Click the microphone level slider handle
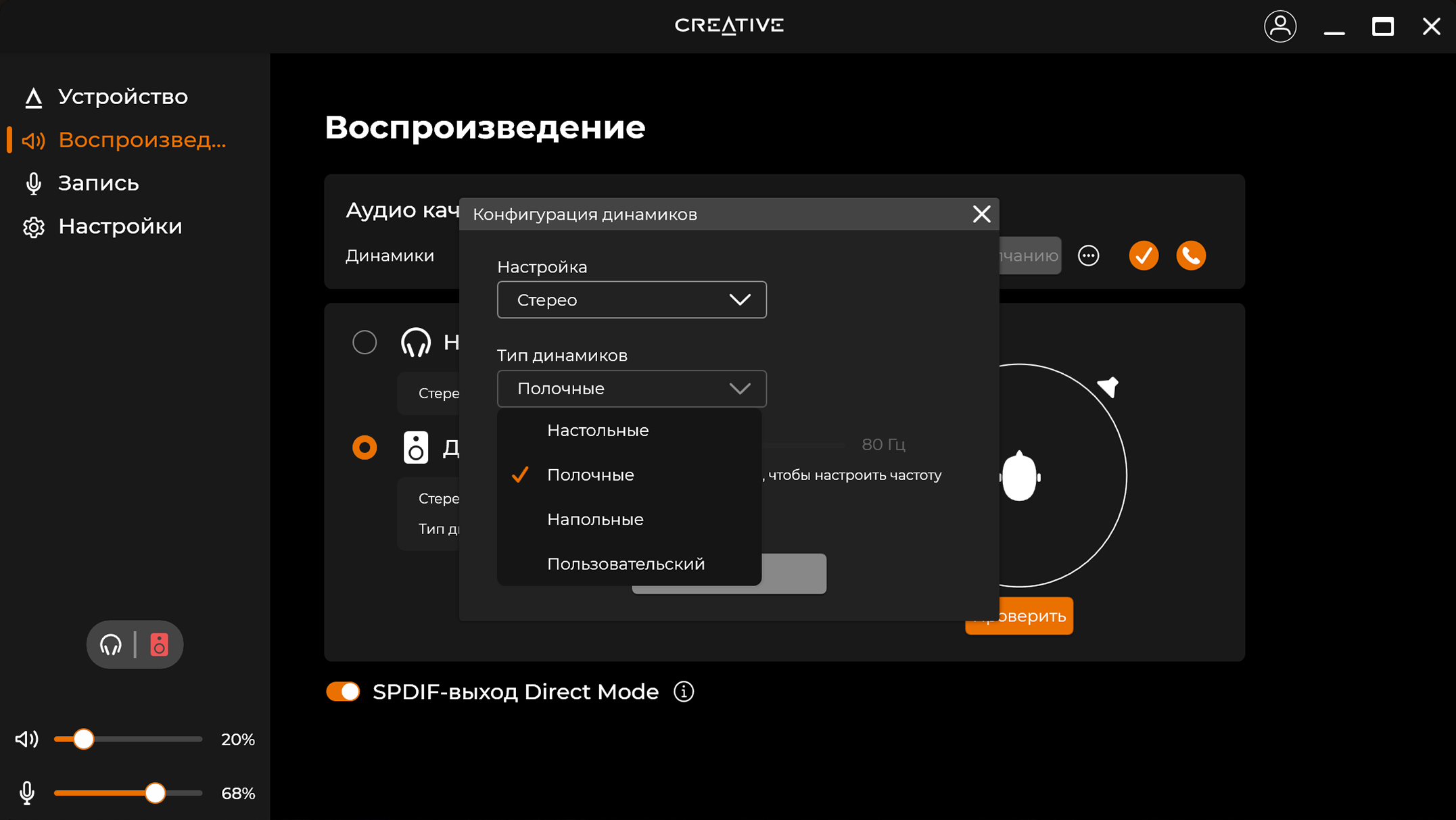The height and width of the screenshot is (820, 1456). coord(156,793)
